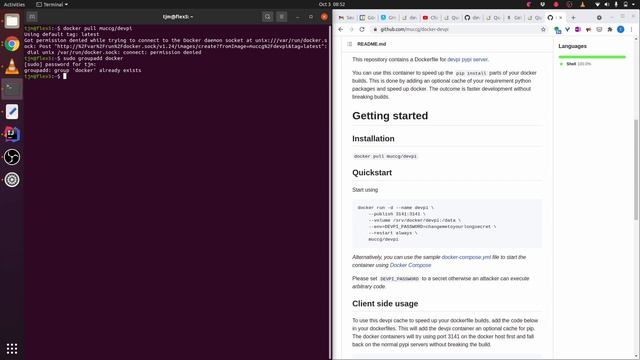Reload the GitHub page in Chrome

pos(362,29)
